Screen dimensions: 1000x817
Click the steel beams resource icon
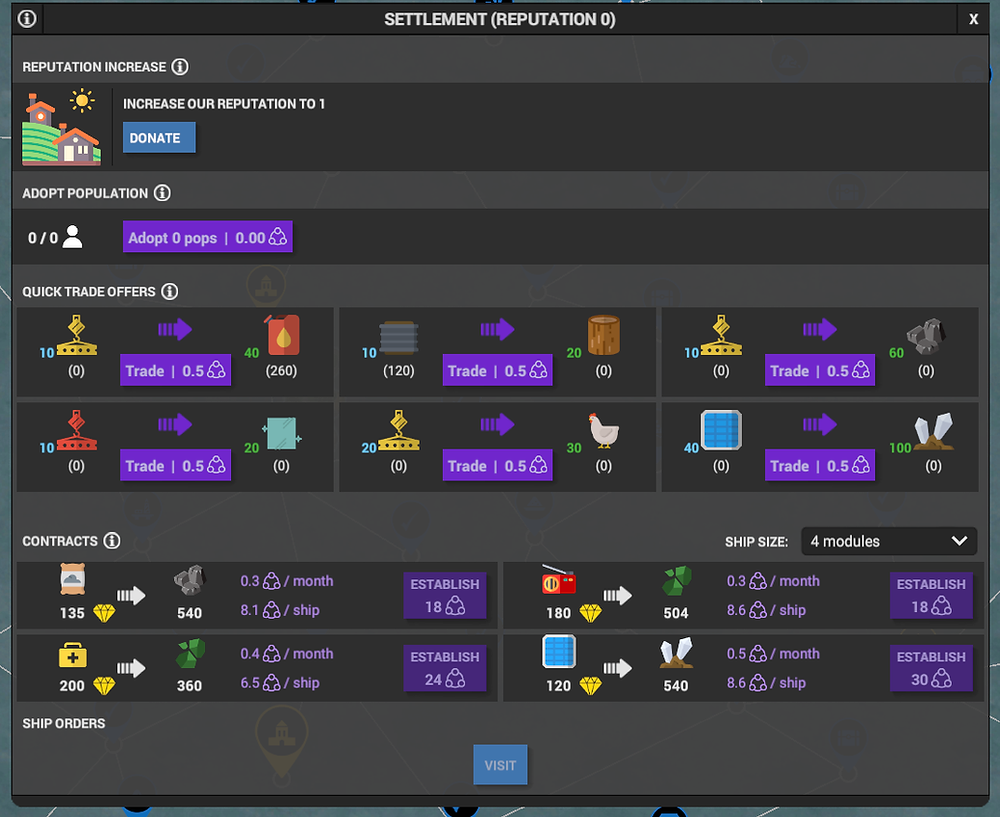[399, 337]
